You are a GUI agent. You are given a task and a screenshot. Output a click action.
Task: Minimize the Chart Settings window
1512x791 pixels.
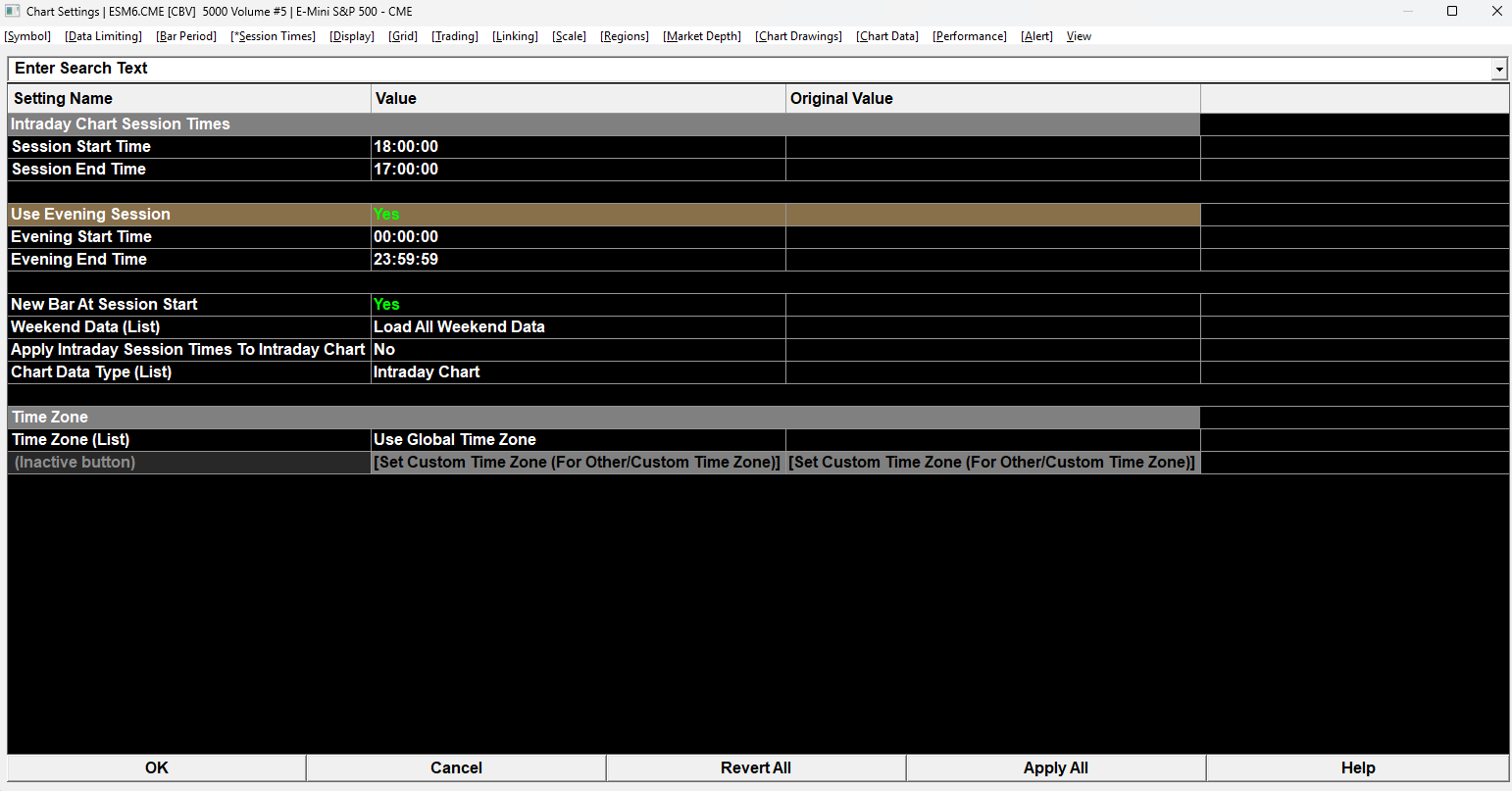click(1407, 12)
